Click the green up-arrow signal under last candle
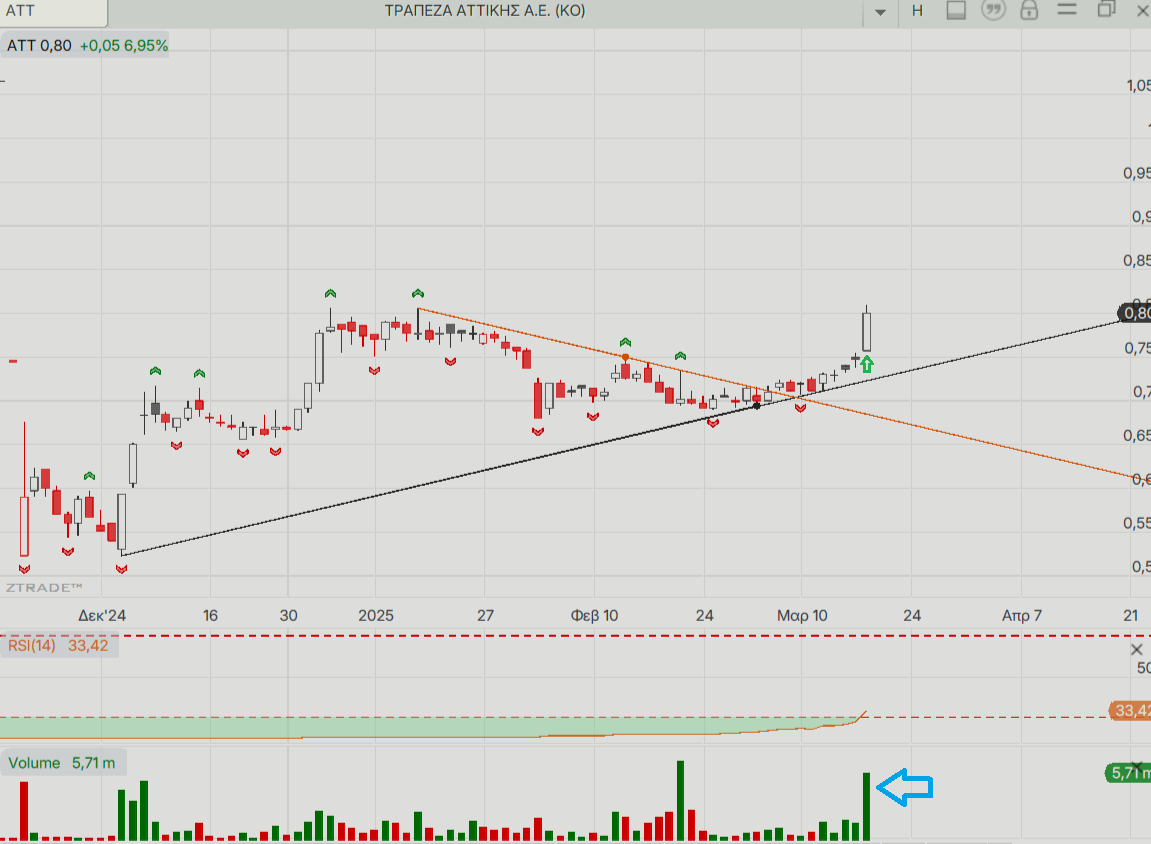 [x=866, y=365]
